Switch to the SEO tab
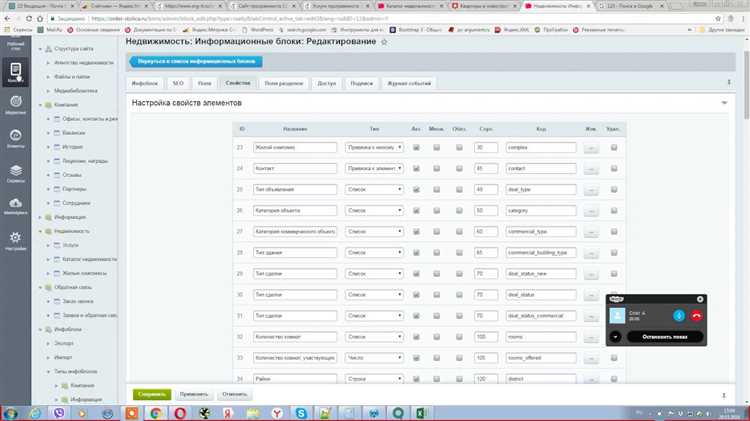The height and width of the screenshot is (421, 750). tap(178, 83)
